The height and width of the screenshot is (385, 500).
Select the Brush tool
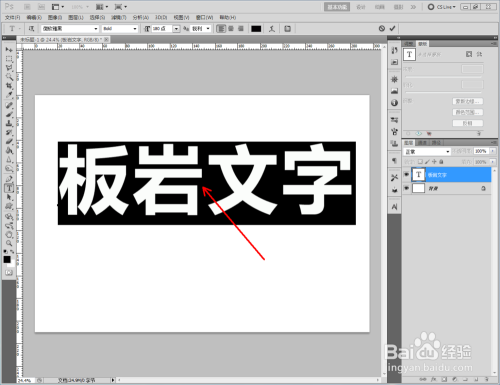click(x=9, y=114)
